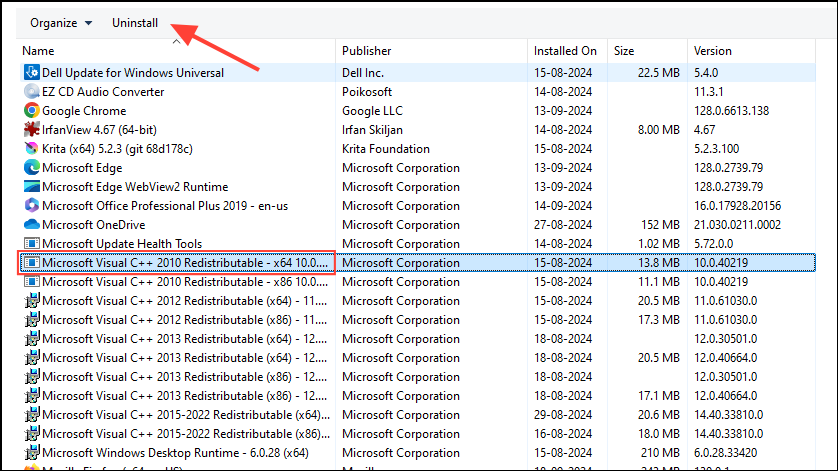Viewport: 838px width, 471px height.
Task: Click the 29-08-2024 install date
Action: point(563,415)
